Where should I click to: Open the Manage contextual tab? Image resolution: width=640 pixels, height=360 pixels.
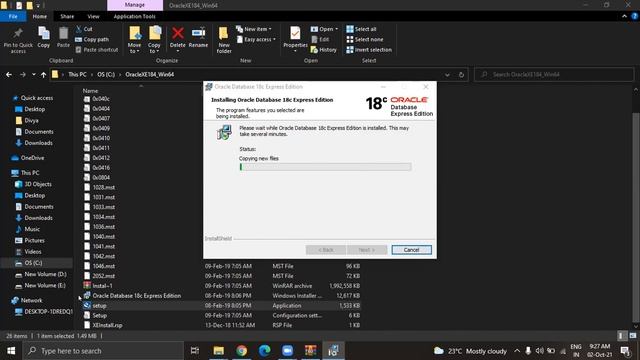(135, 5)
